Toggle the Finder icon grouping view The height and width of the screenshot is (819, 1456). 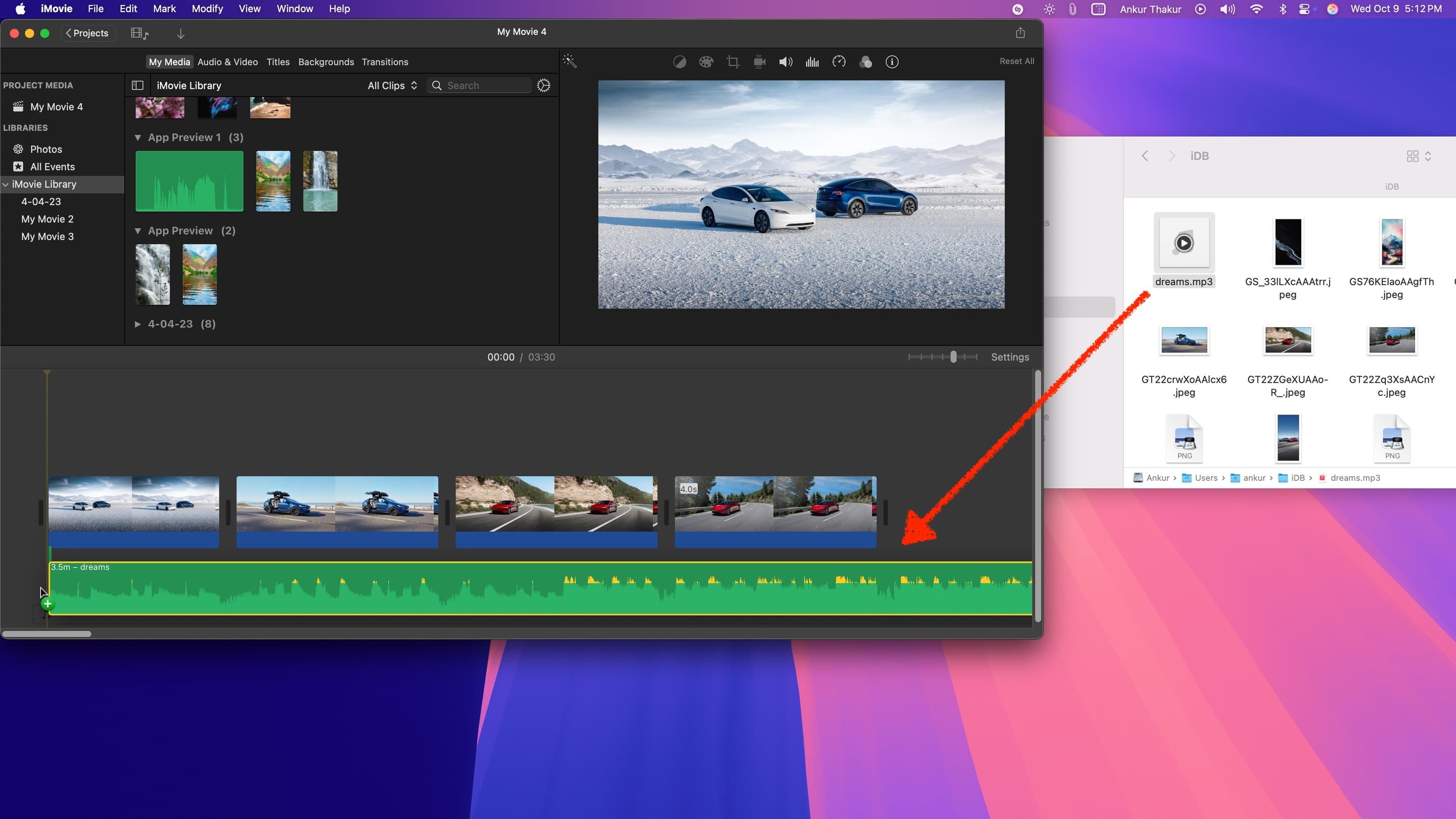[1414, 155]
